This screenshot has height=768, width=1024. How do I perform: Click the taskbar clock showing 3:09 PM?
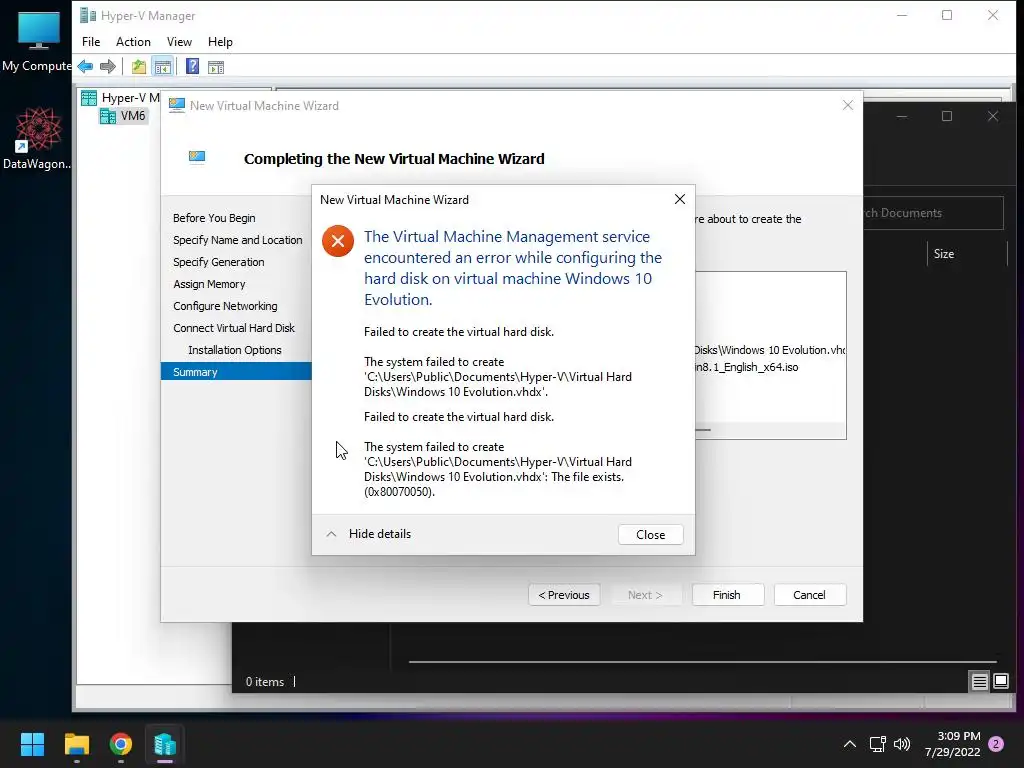[952, 744]
